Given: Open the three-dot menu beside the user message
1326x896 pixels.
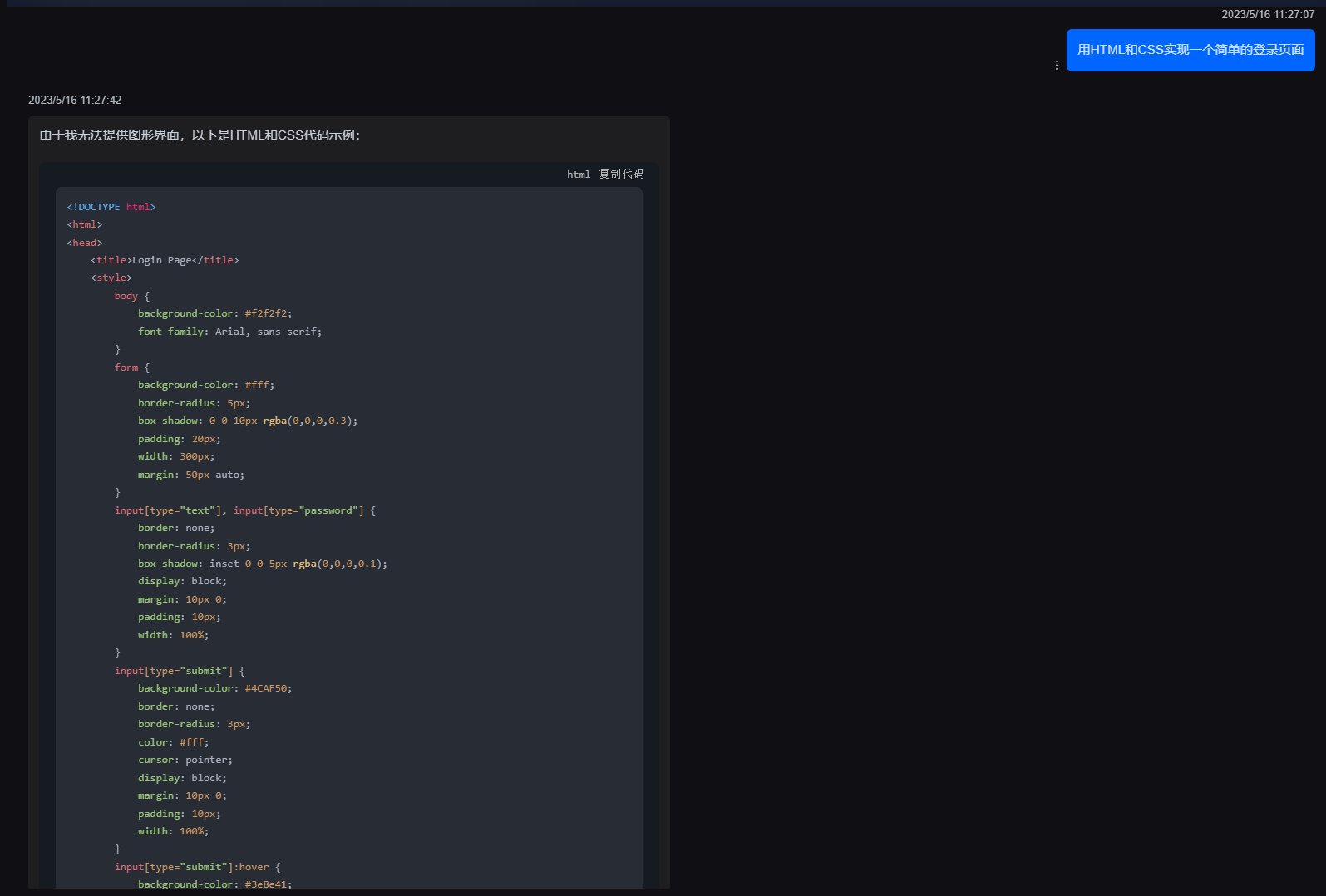Looking at the screenshot, I should coord(1057,65).
